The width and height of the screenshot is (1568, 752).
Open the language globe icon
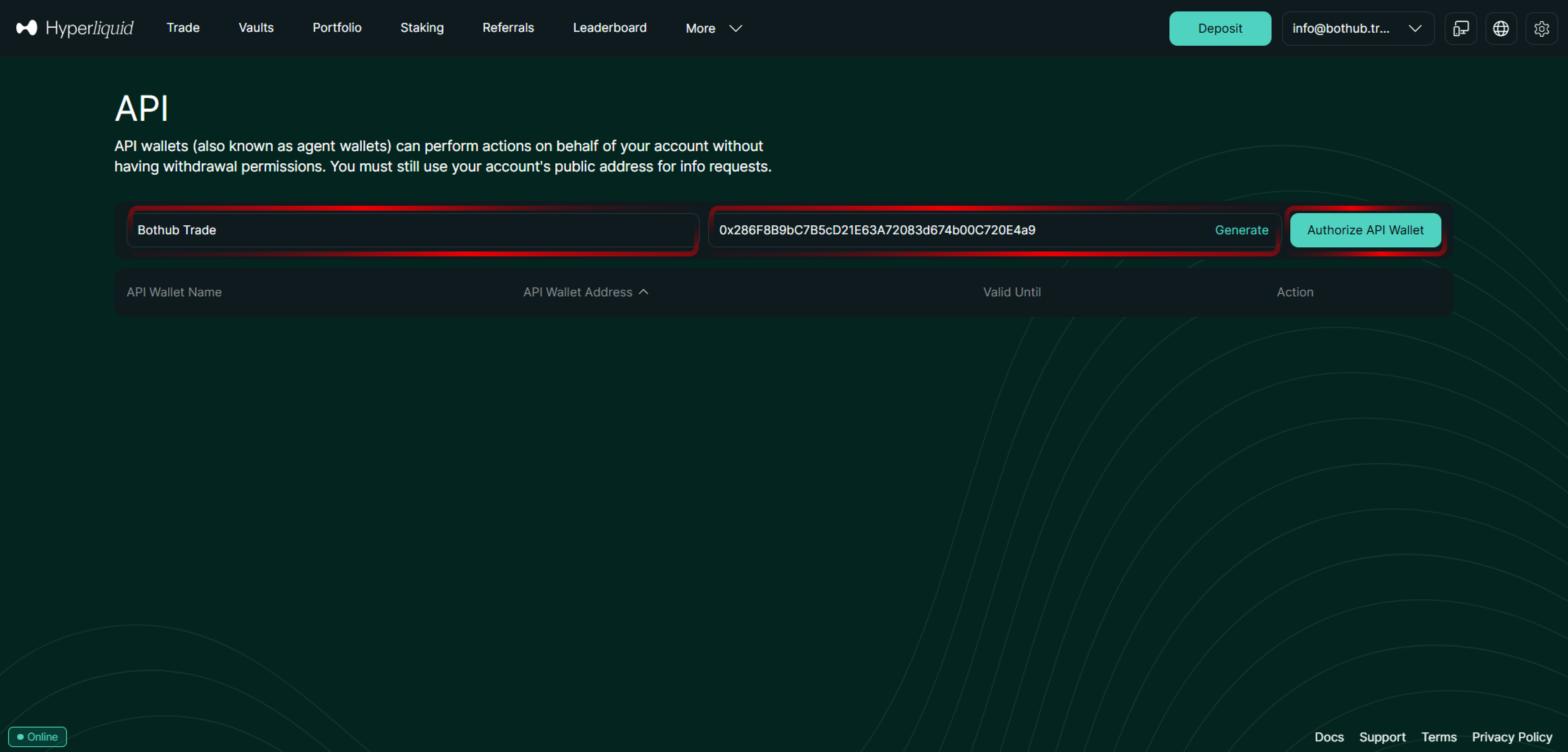(x=1501, y=29)
